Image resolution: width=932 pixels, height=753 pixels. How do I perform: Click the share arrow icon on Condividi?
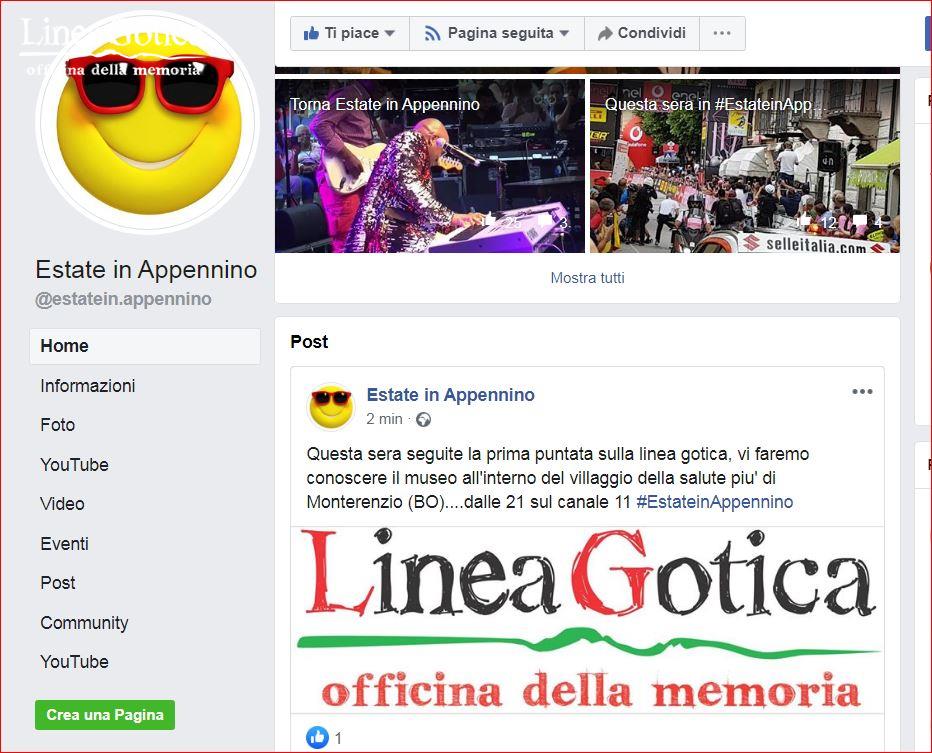604,34
